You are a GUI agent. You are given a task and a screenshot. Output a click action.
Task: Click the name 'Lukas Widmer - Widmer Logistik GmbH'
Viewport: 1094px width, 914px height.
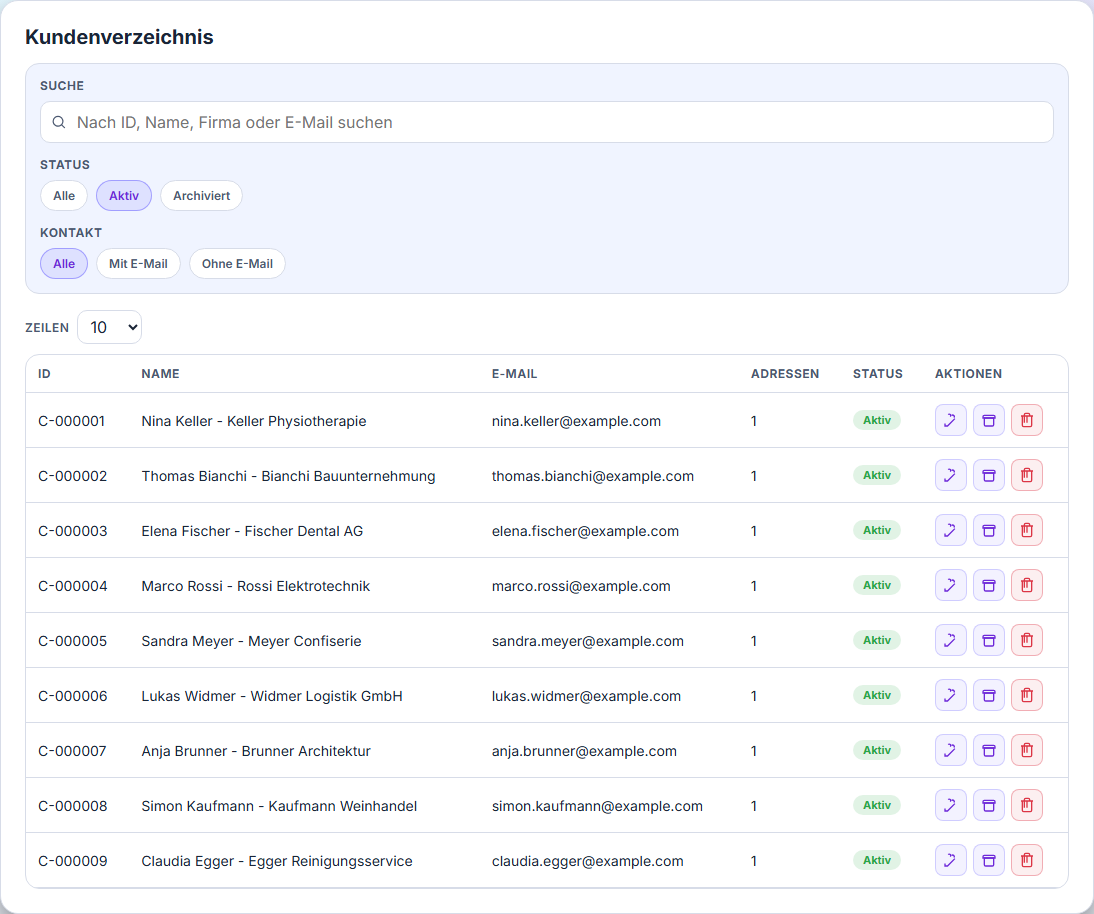(272, 696)
